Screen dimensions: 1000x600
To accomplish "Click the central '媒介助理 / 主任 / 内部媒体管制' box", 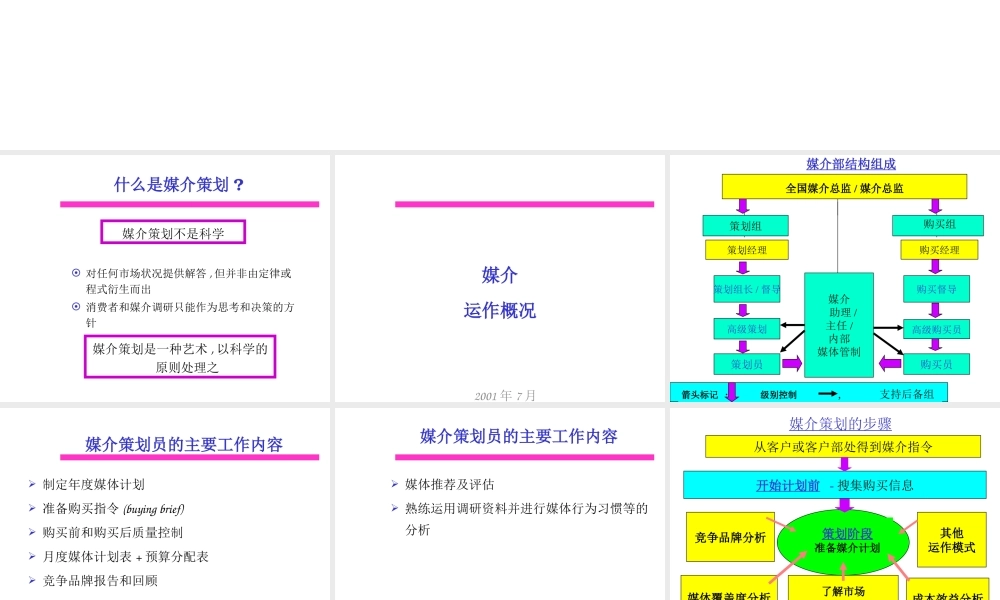I will 839,325.
